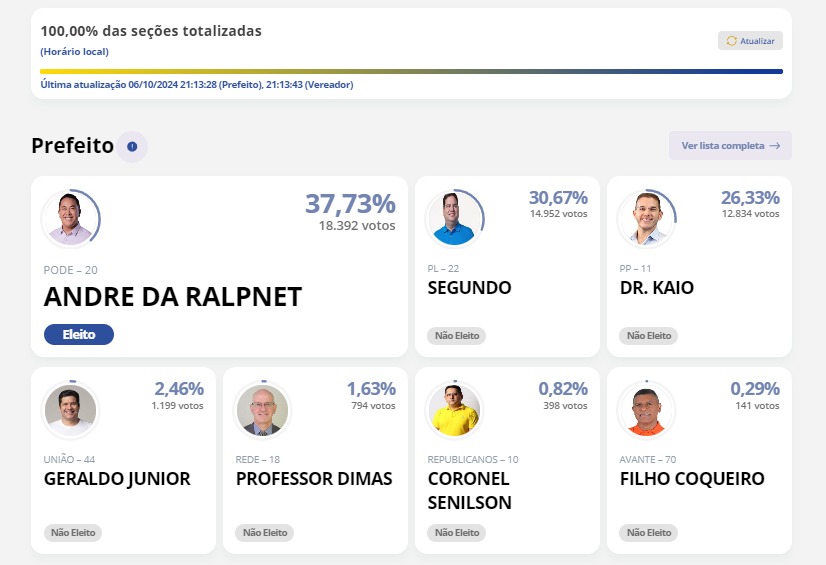Click Segundo's candidate photo
The height and width of the screenshot is (565, 826).
click(454, 218)
